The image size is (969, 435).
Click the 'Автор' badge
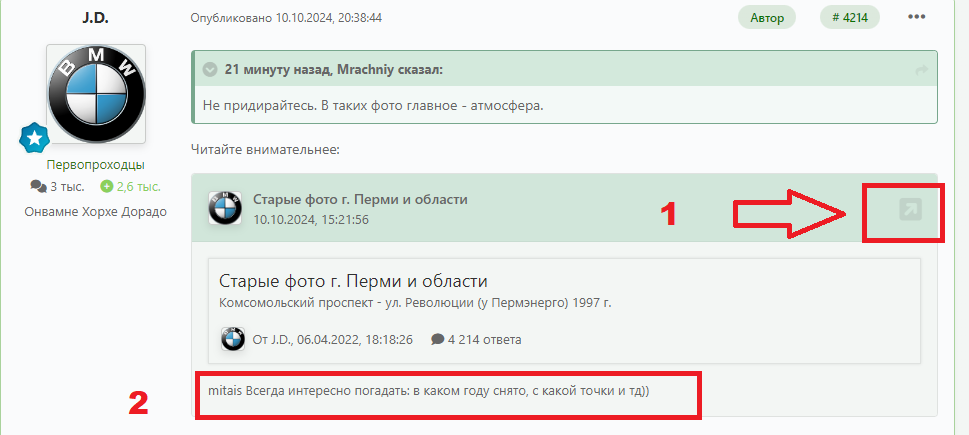tap(767, 18)
